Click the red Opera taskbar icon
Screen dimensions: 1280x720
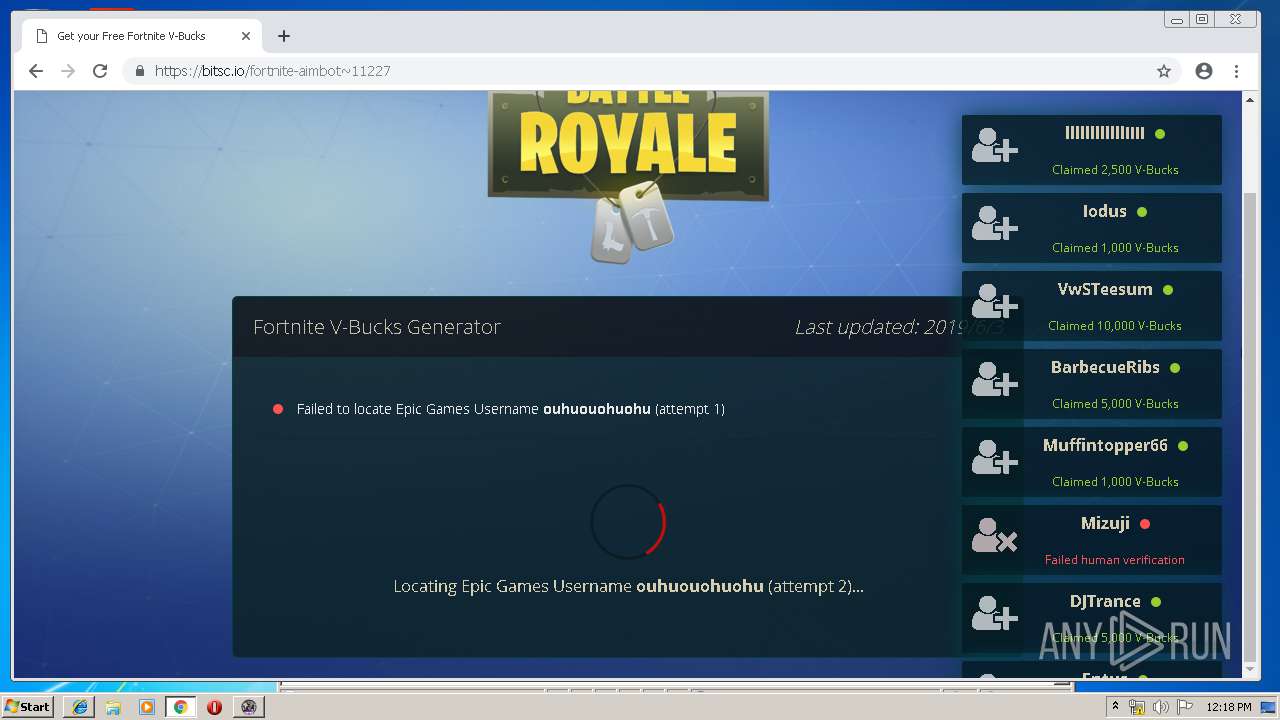[214, 707]
